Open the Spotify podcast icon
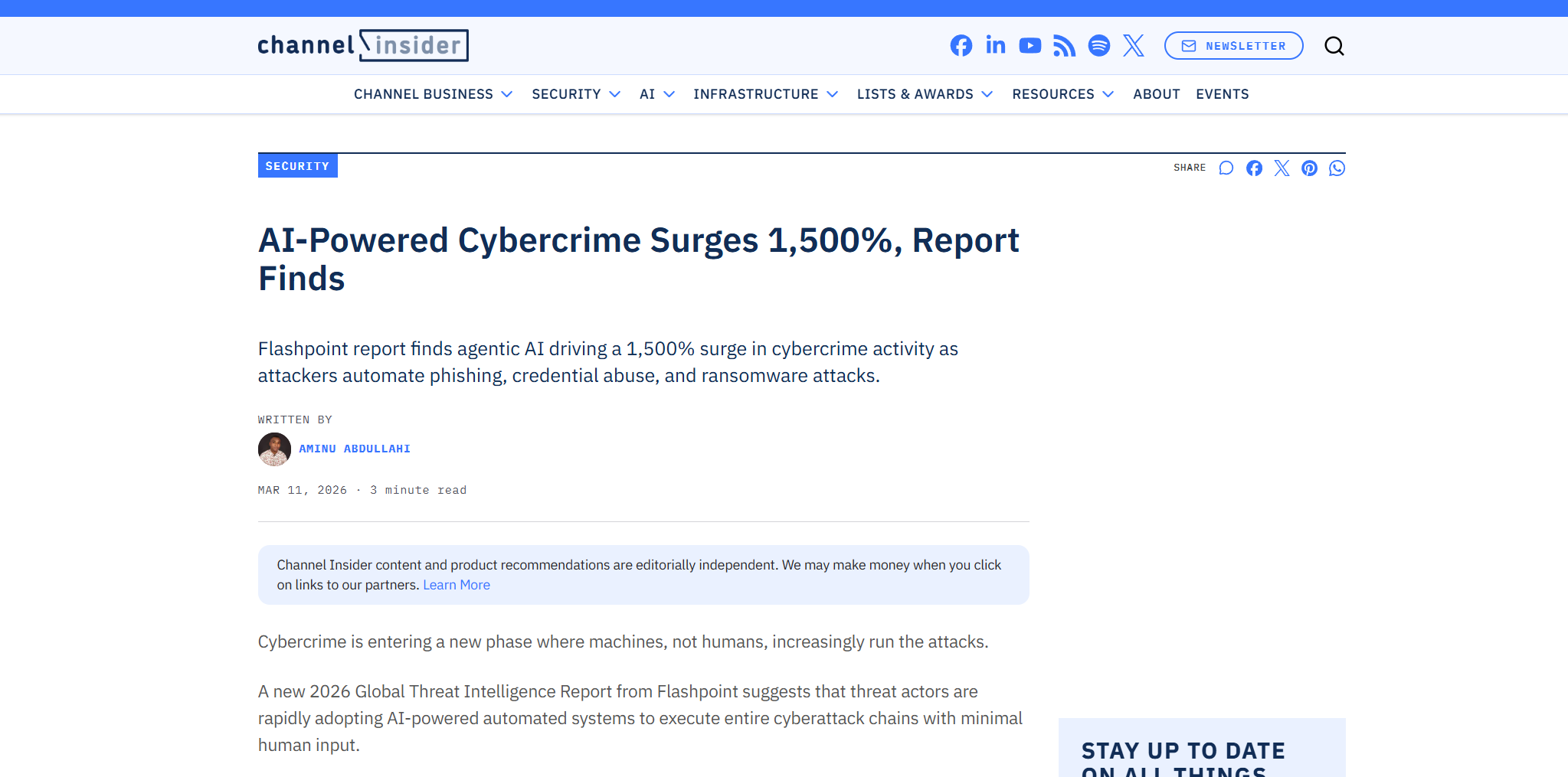Viewport: 1568px width, 777px height. (x=1099, y=46)
